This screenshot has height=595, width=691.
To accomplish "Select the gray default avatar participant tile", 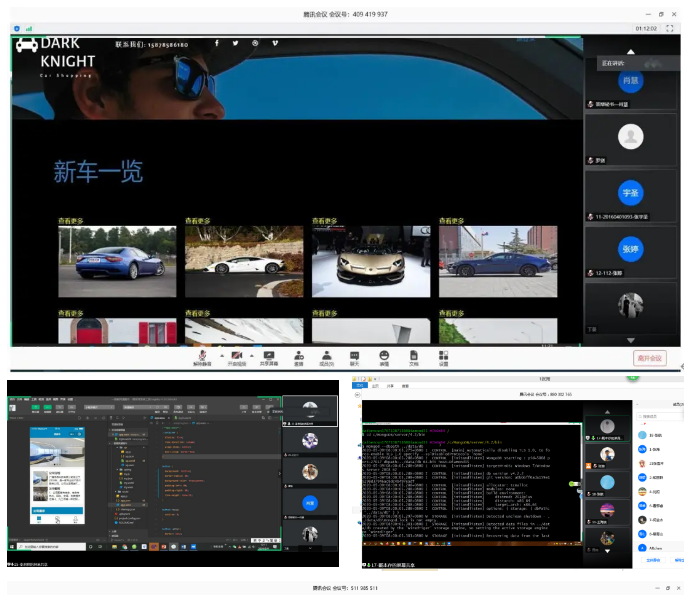I will tap(631, 139).
